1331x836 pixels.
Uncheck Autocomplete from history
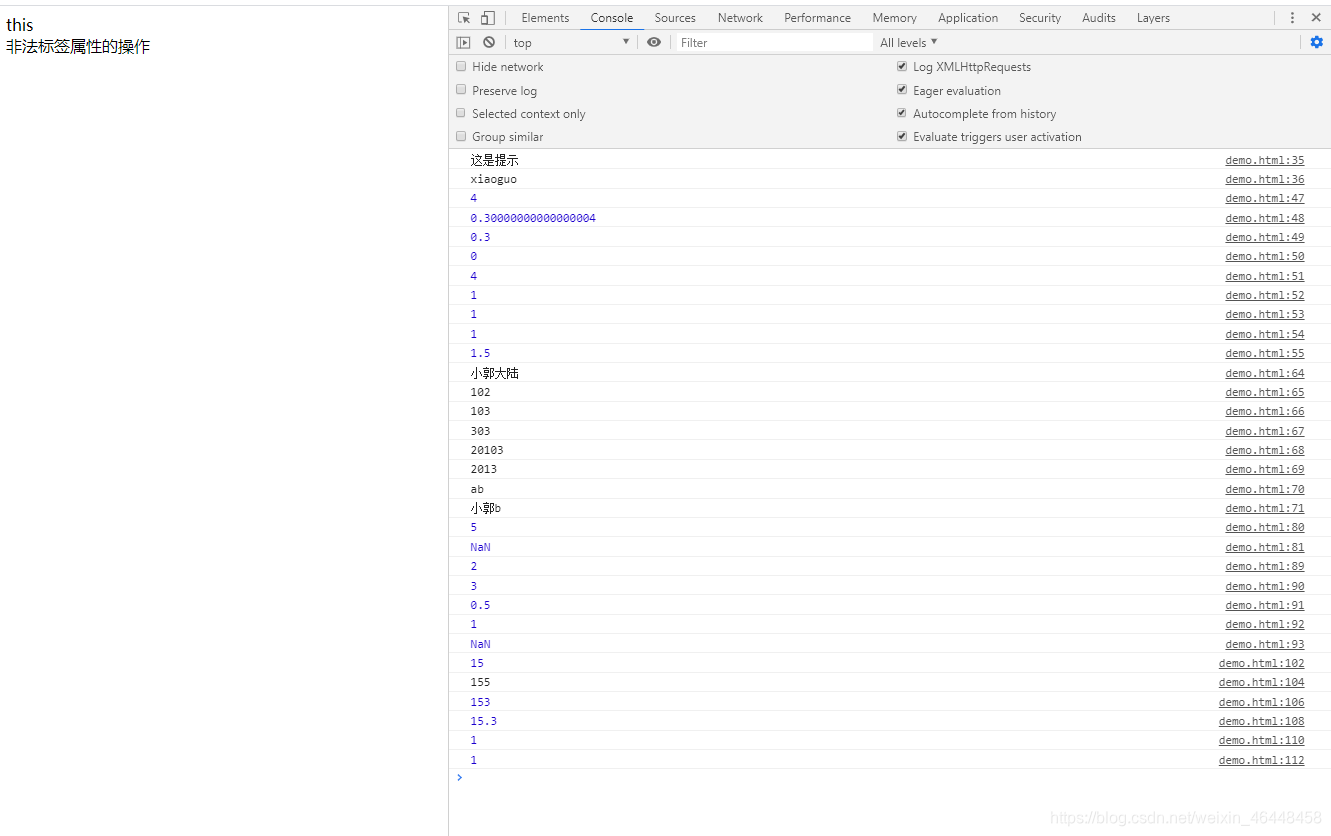click(x=902, y=113)
